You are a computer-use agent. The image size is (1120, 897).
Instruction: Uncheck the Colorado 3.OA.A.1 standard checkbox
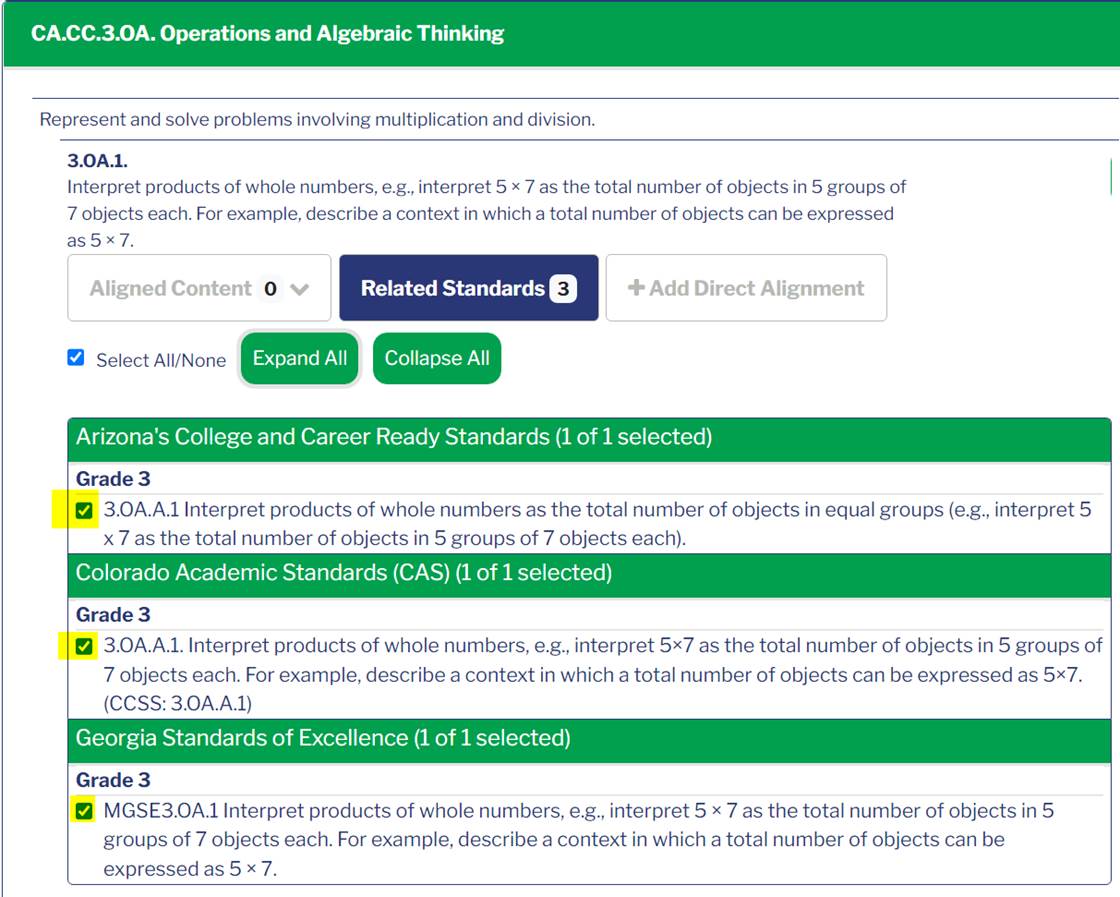[x=84, y=646]
